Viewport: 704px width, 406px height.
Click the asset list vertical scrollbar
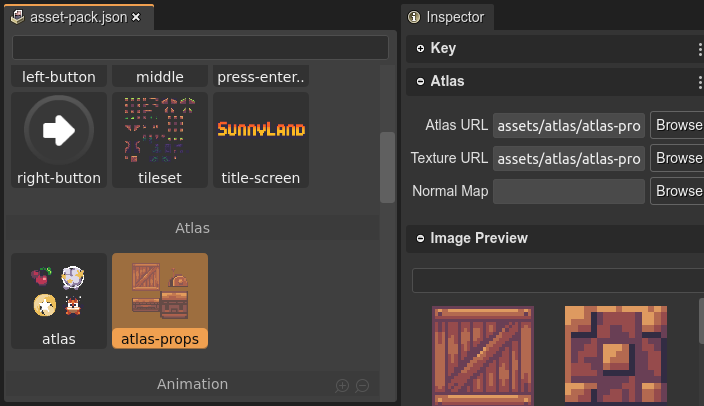pyautogui.click(x=387, y=167)
